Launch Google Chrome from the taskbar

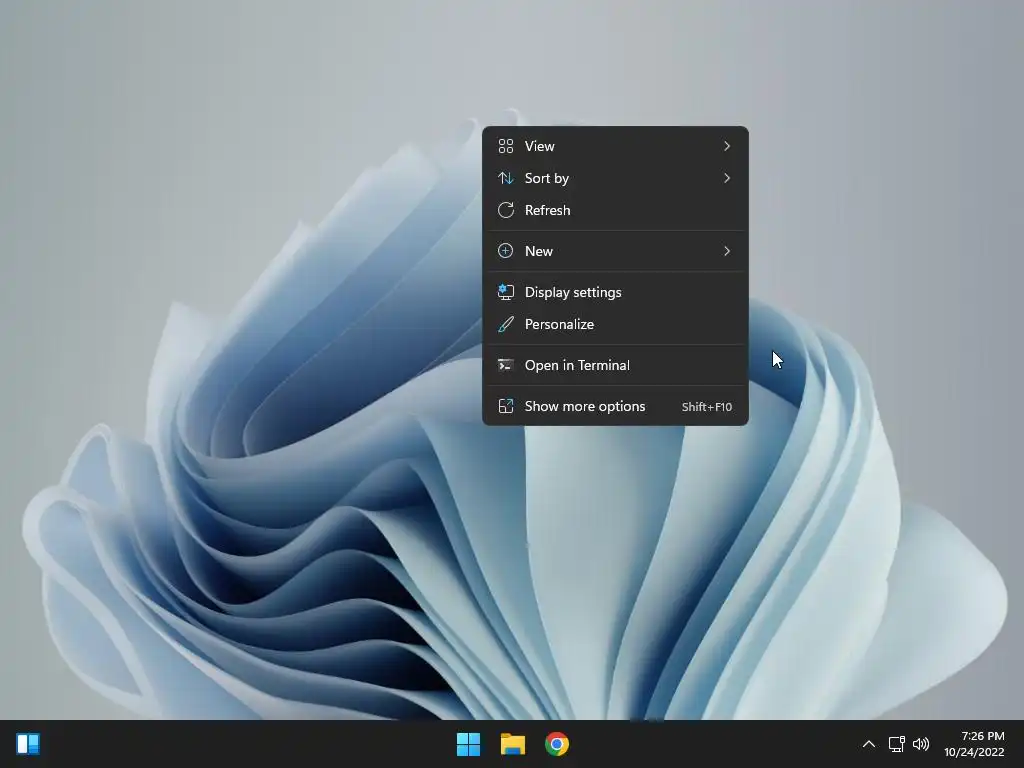point(557,744)
